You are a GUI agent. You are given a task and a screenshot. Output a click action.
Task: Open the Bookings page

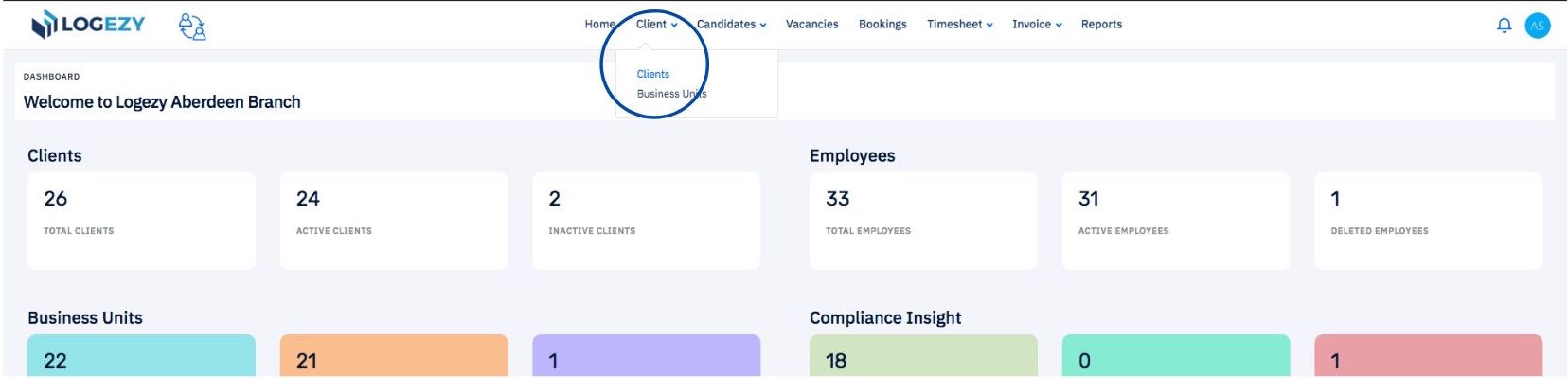[x=882, y=25]
